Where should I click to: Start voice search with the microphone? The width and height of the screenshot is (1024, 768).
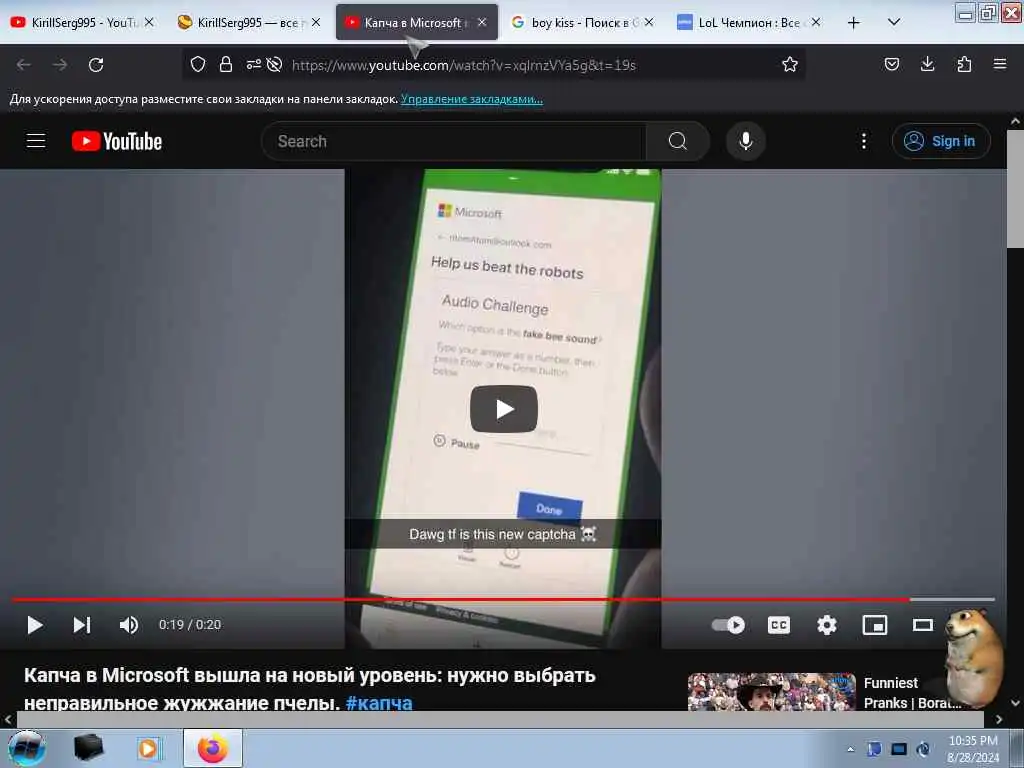pyautogui.click(x=746, y=141)
